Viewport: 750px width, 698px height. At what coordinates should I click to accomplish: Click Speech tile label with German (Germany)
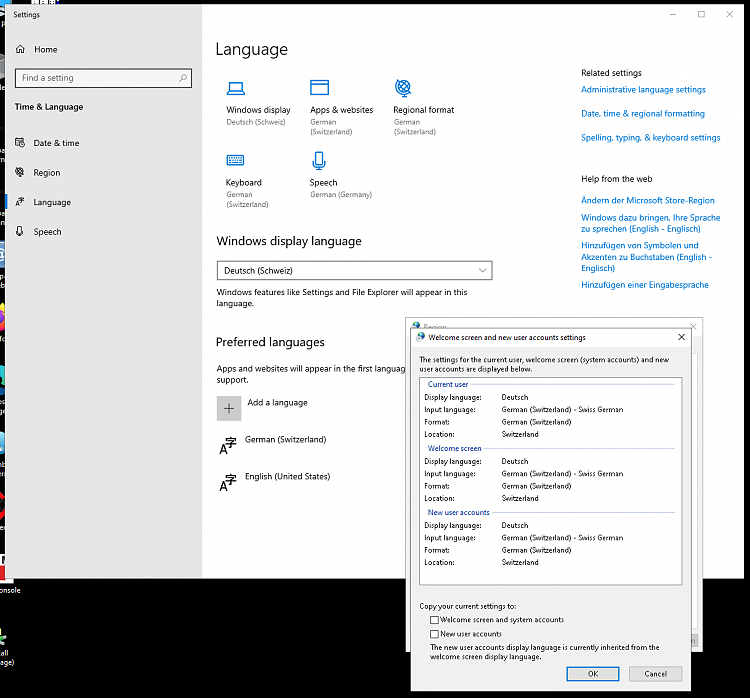pos(323,182)
